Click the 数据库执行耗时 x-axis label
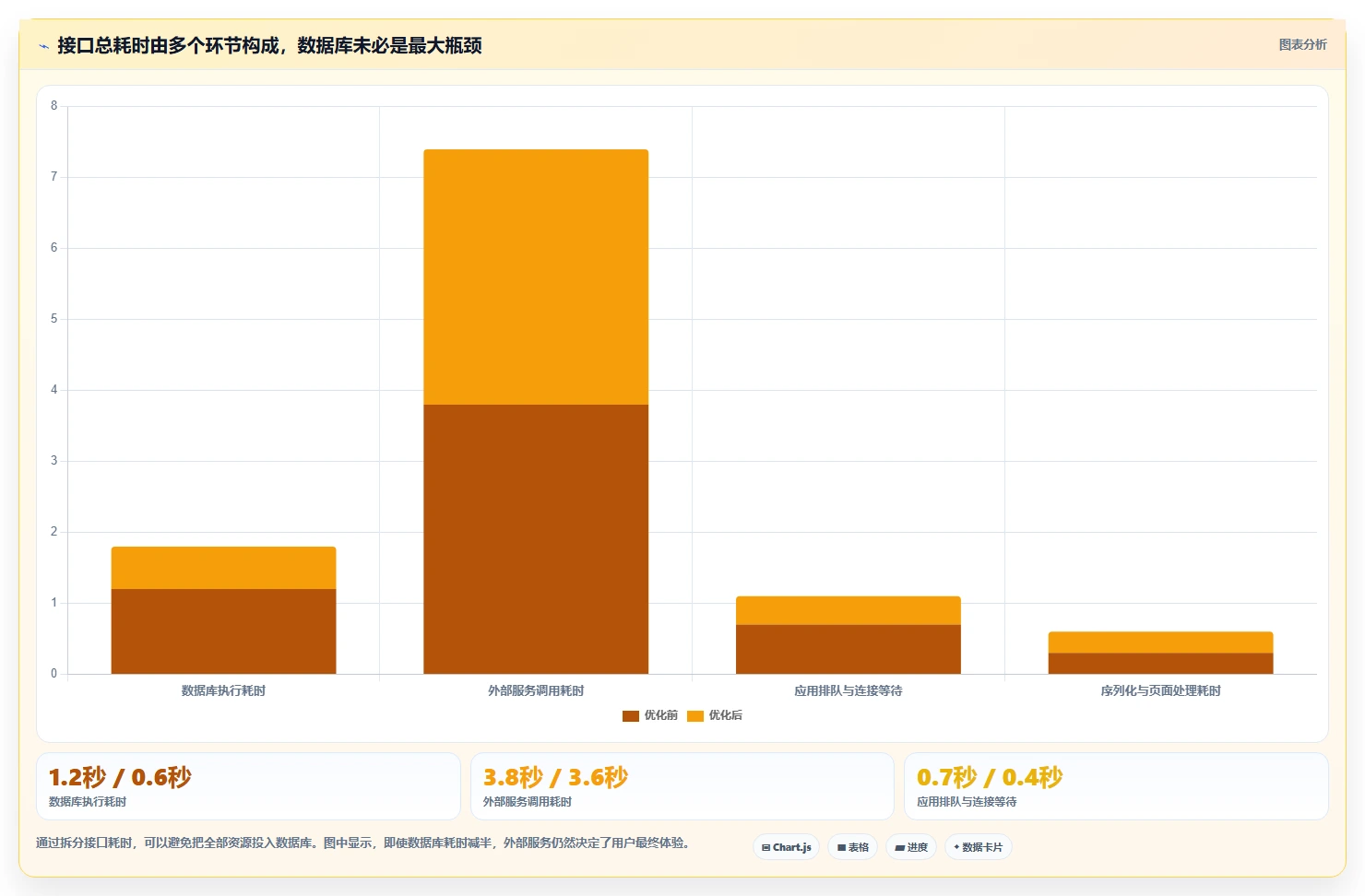The width and height of the screenshot is (1365, 896). (223, 690)
